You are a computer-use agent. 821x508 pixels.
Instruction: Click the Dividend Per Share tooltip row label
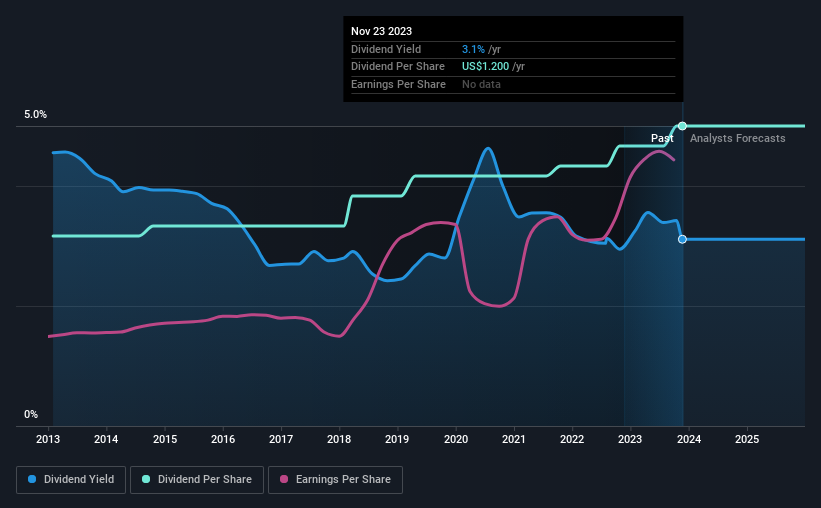tap(398, 67)
